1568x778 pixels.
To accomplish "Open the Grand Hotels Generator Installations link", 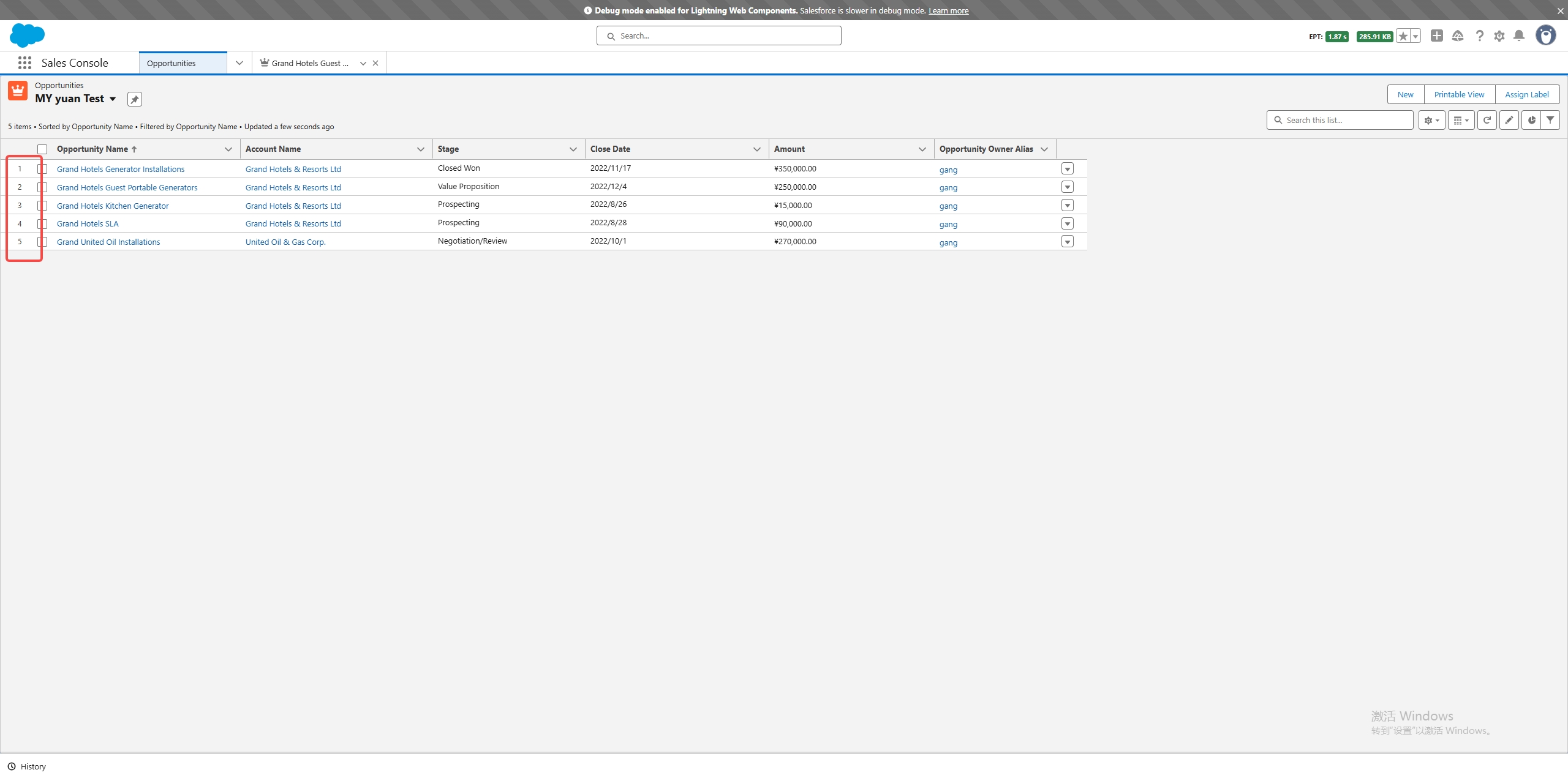I will 121,170.
